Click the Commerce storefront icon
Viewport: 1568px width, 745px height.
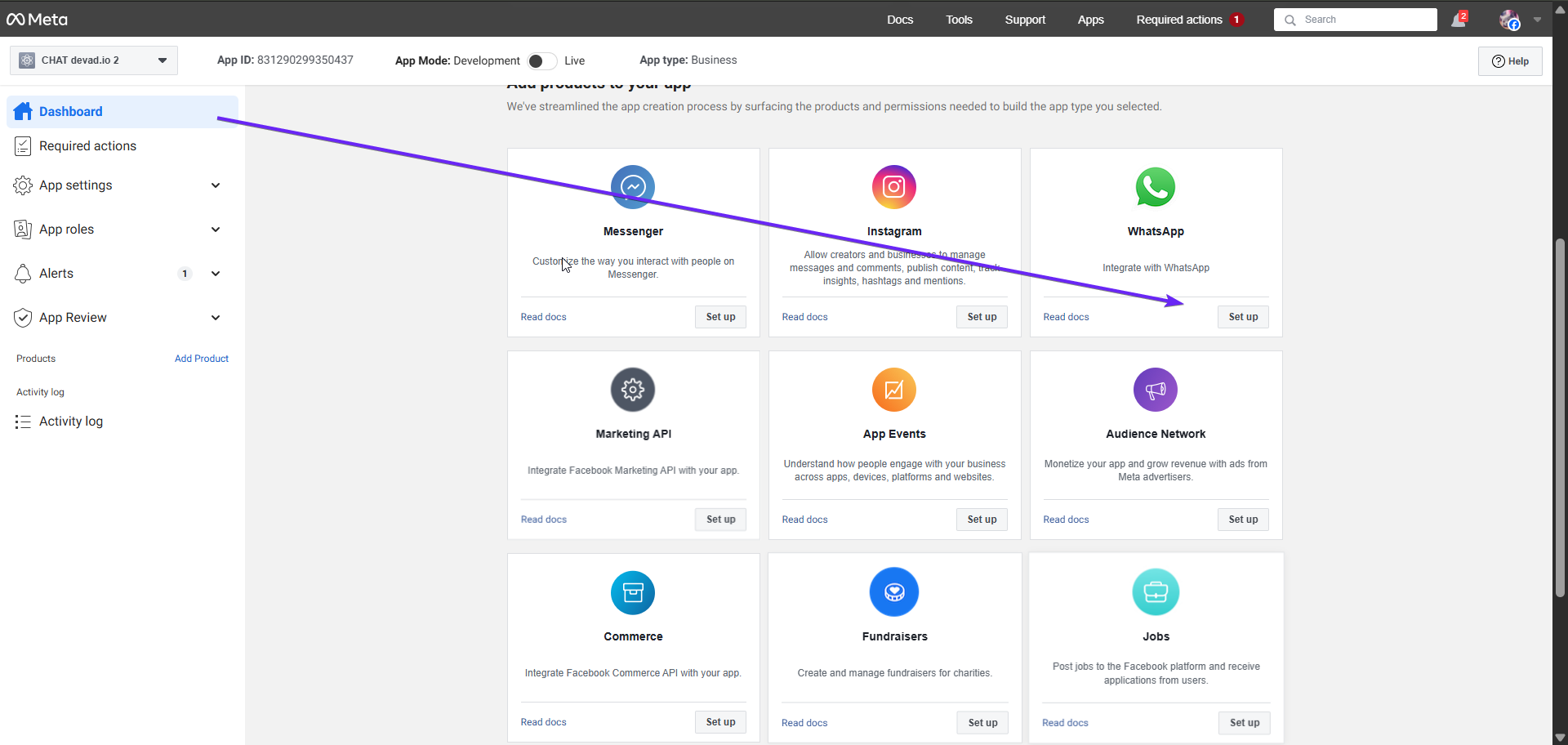[x=633, y=592]
